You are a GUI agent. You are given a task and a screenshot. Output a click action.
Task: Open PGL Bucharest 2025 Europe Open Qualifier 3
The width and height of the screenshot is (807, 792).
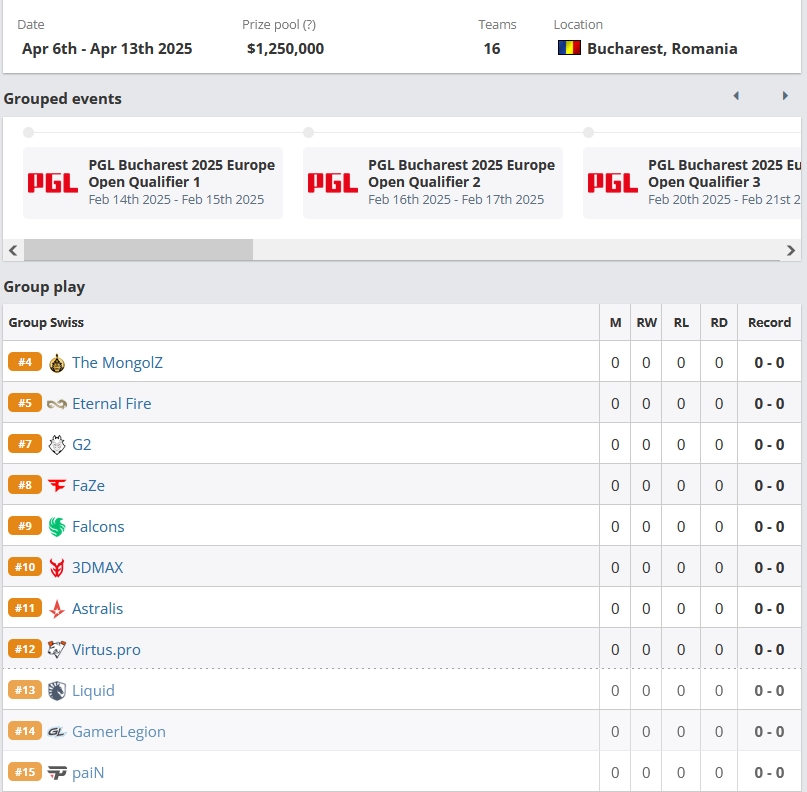692,183
